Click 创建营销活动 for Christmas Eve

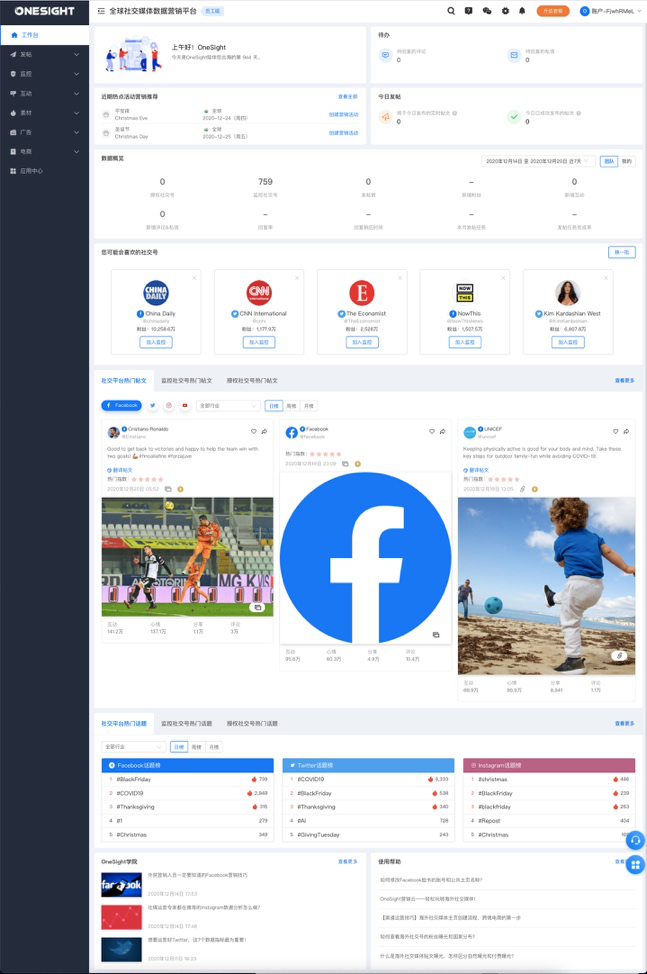[x=343, y=114]
